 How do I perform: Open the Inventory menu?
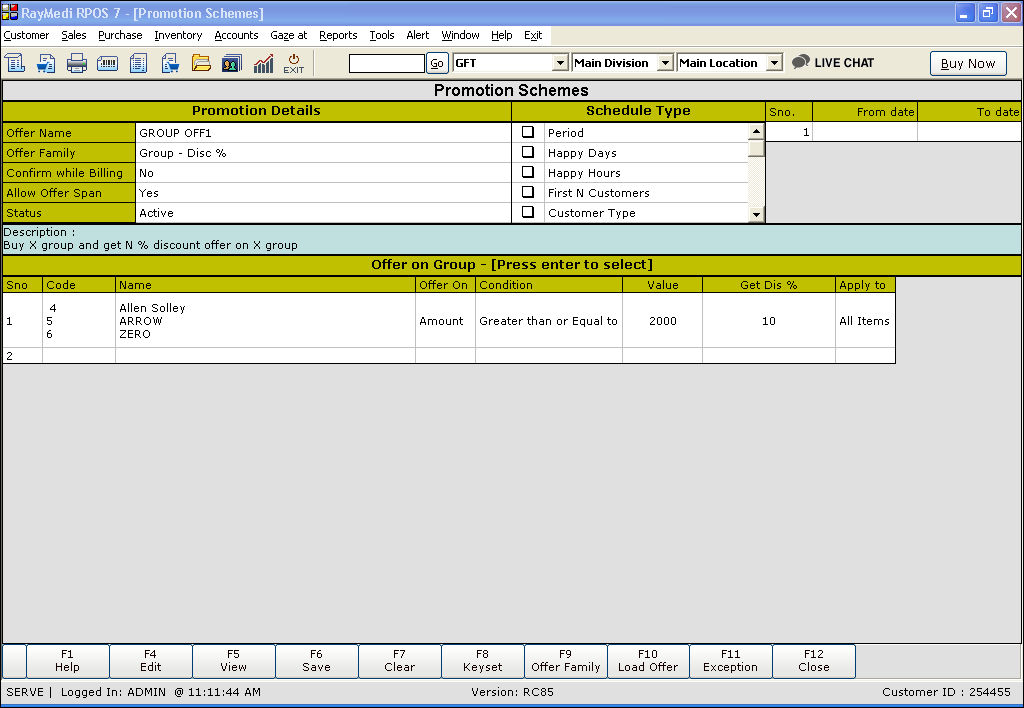click(x=178, y=35)
